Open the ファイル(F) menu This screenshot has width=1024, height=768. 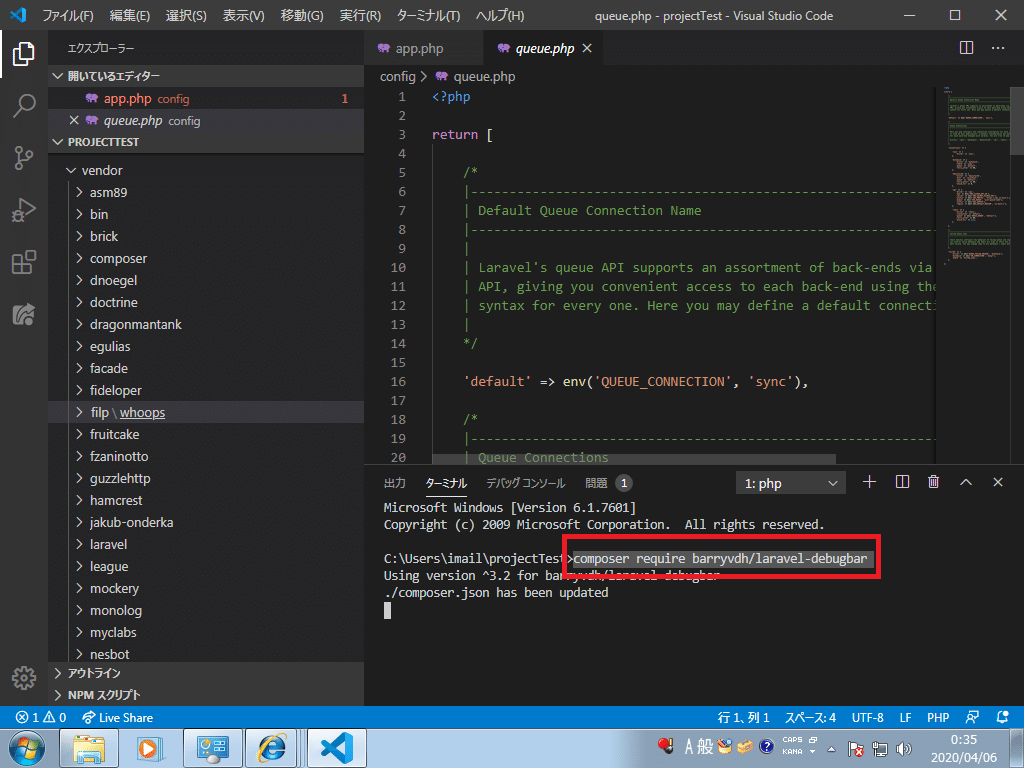(67, 15)
